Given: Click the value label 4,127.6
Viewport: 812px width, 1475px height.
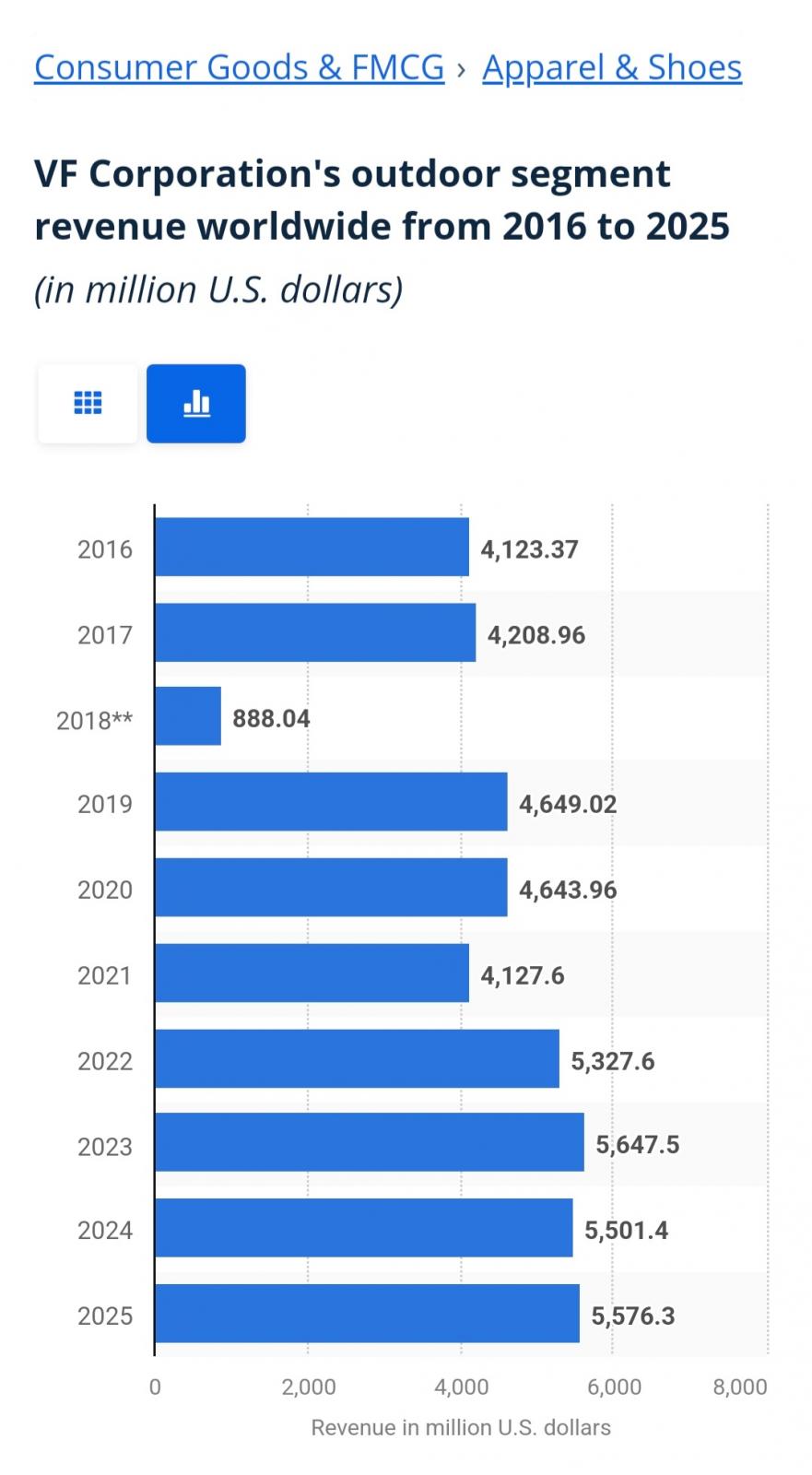Looking at the screenshot, I should click(x=523, y=975).
